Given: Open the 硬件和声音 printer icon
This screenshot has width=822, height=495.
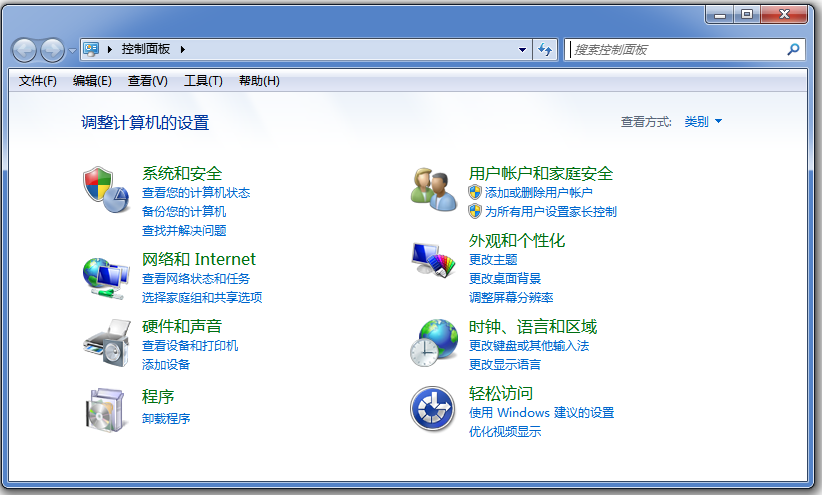Looking at the screenshot, I should point(107,343).
